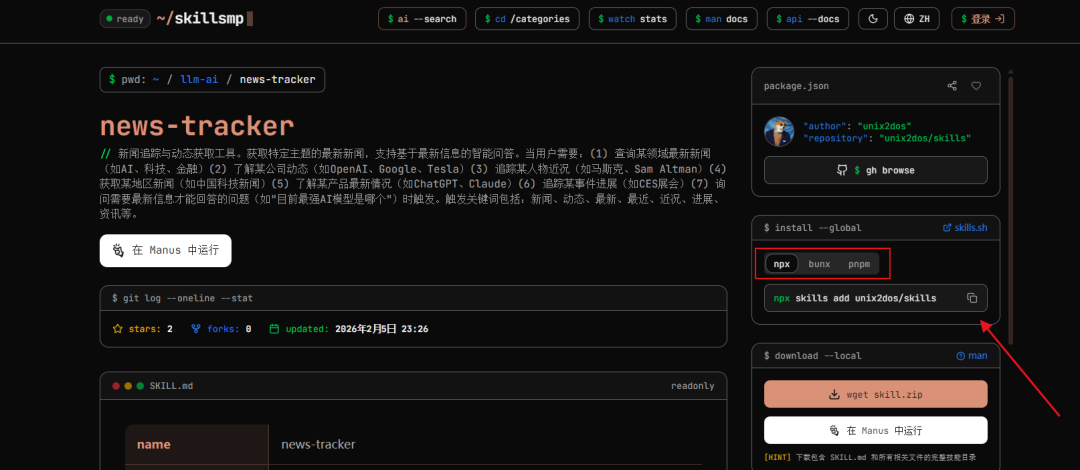Open ai --search in navbar
Viewport: 1080px width, 470px height.
[422, 19]
